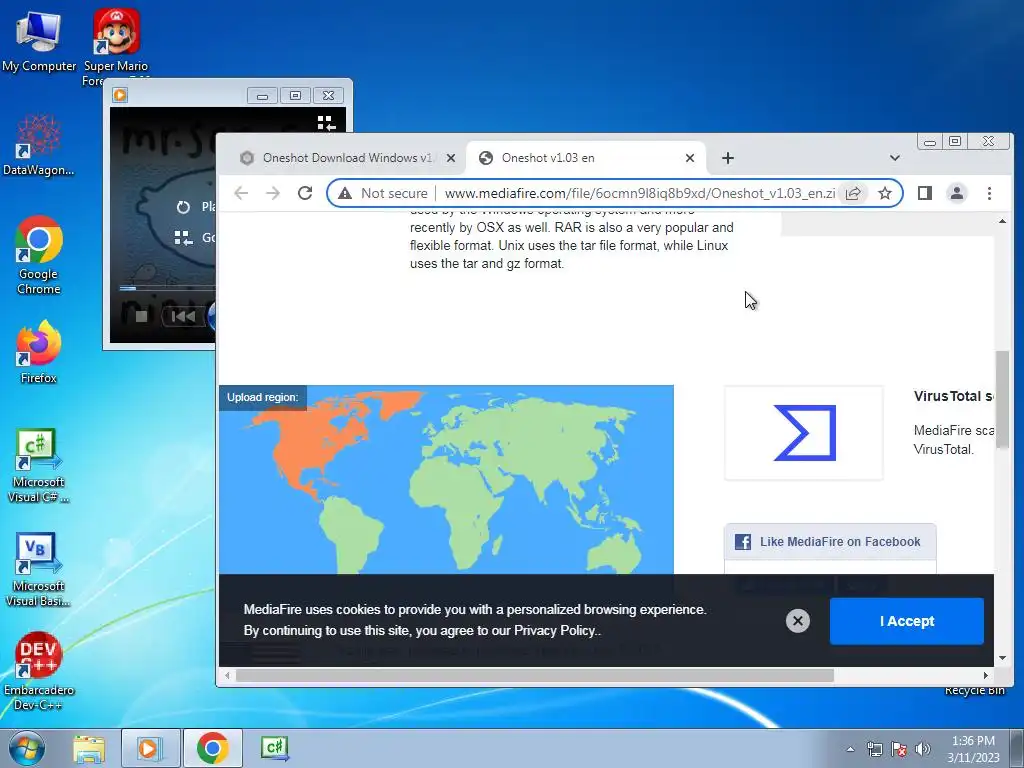1024x768 pixels.
Task: Click the Chrome back arrow
Action: click(241, 193)
